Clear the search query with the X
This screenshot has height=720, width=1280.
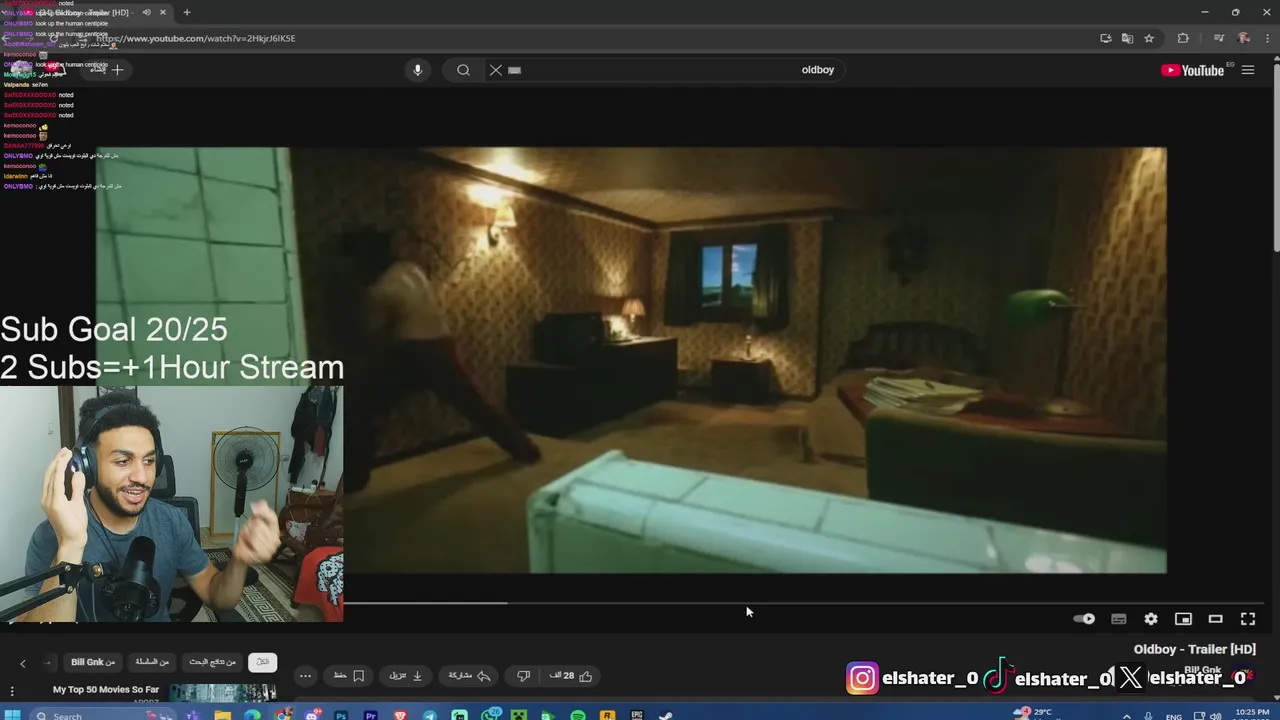[495, 70]
